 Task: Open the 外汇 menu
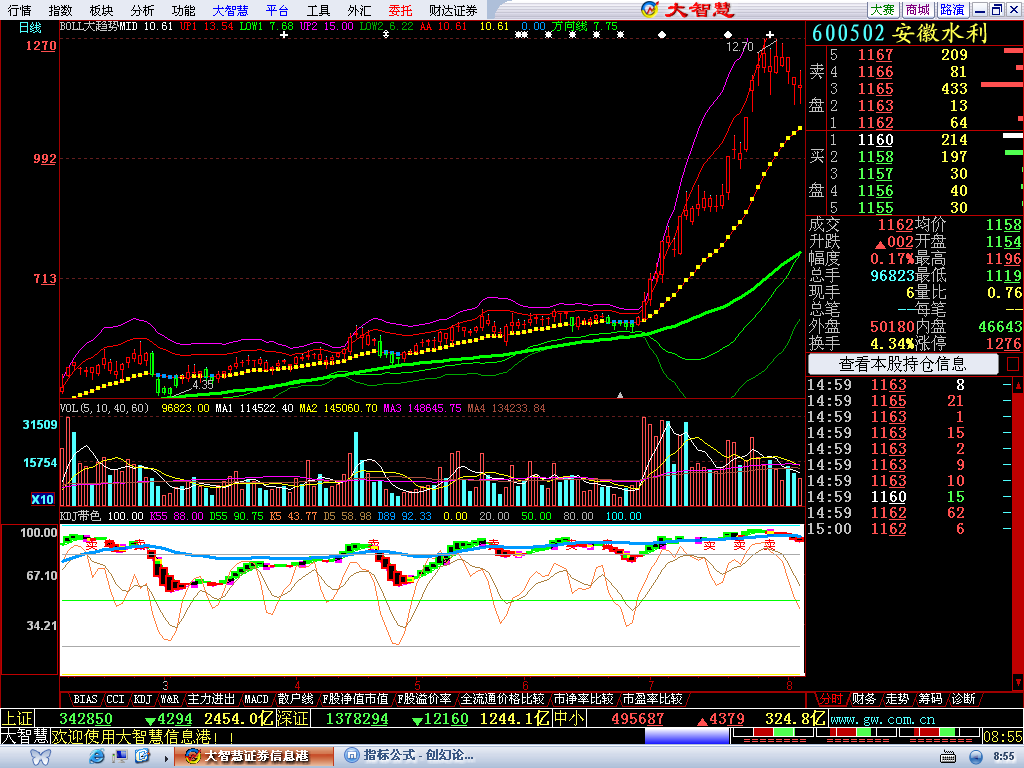[359, 10]
